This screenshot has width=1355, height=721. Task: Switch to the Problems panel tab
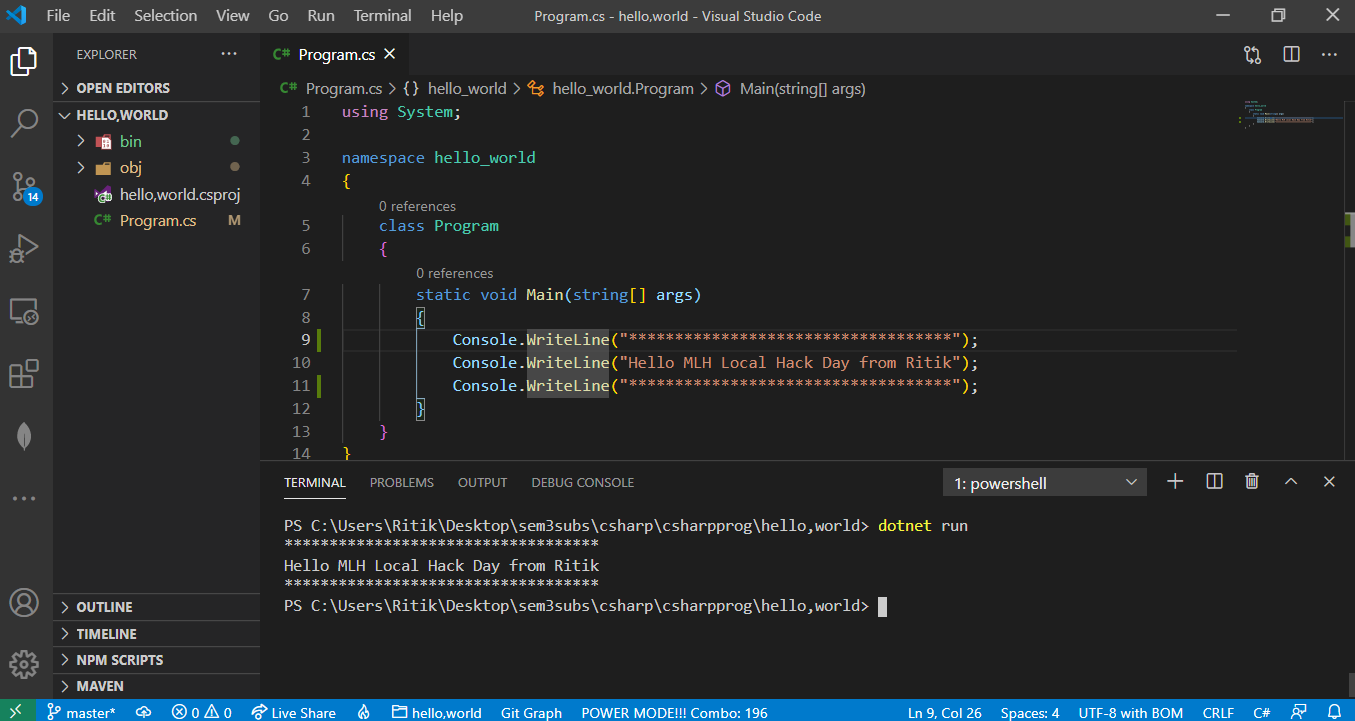tap(402, 482)
